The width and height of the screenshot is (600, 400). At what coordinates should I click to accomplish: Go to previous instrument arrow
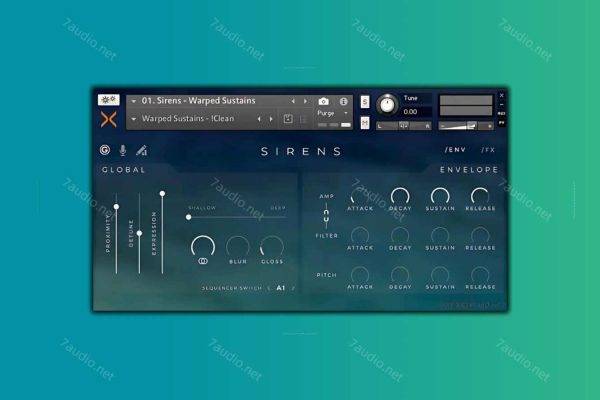tap(293, 101)
